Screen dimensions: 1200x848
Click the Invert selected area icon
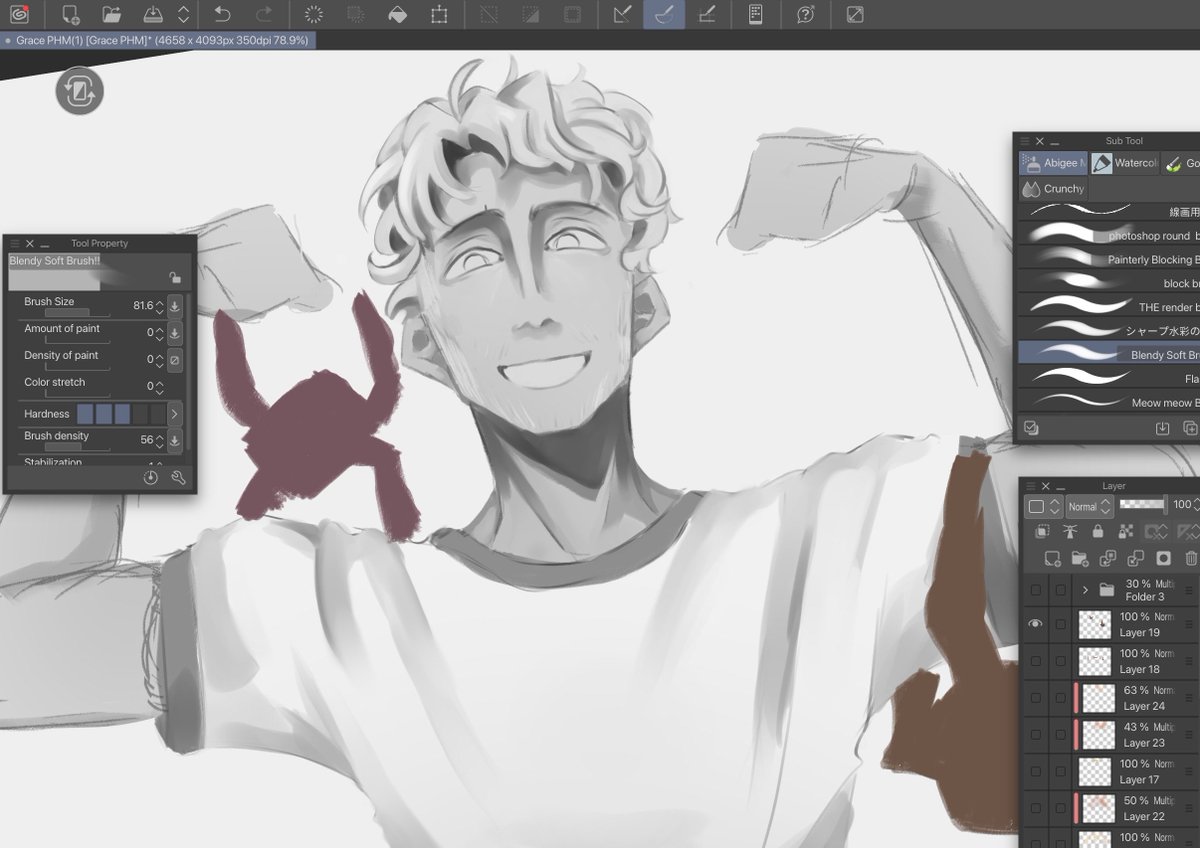[x=530, y=14]
